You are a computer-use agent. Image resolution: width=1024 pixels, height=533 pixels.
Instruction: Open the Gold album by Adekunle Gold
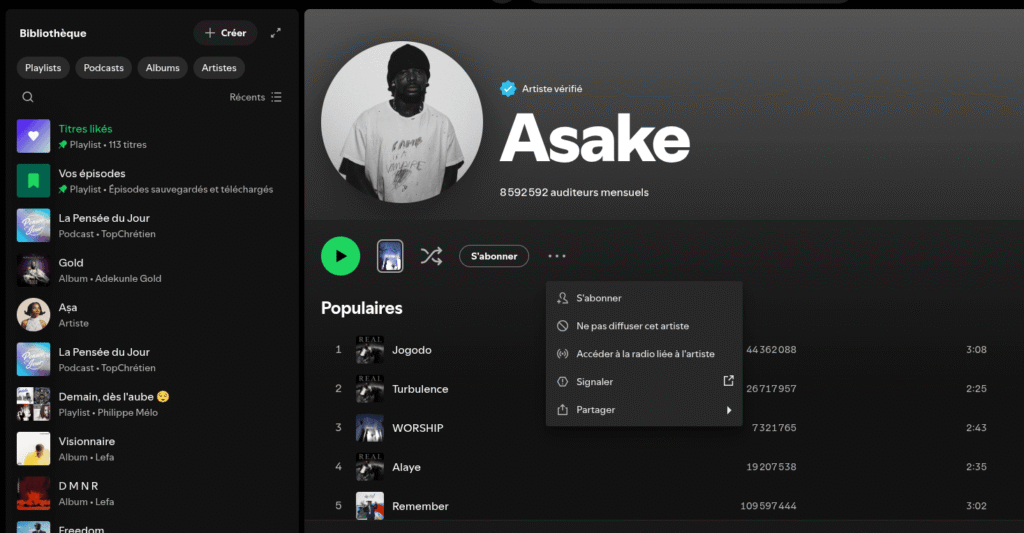pos(152,270)
